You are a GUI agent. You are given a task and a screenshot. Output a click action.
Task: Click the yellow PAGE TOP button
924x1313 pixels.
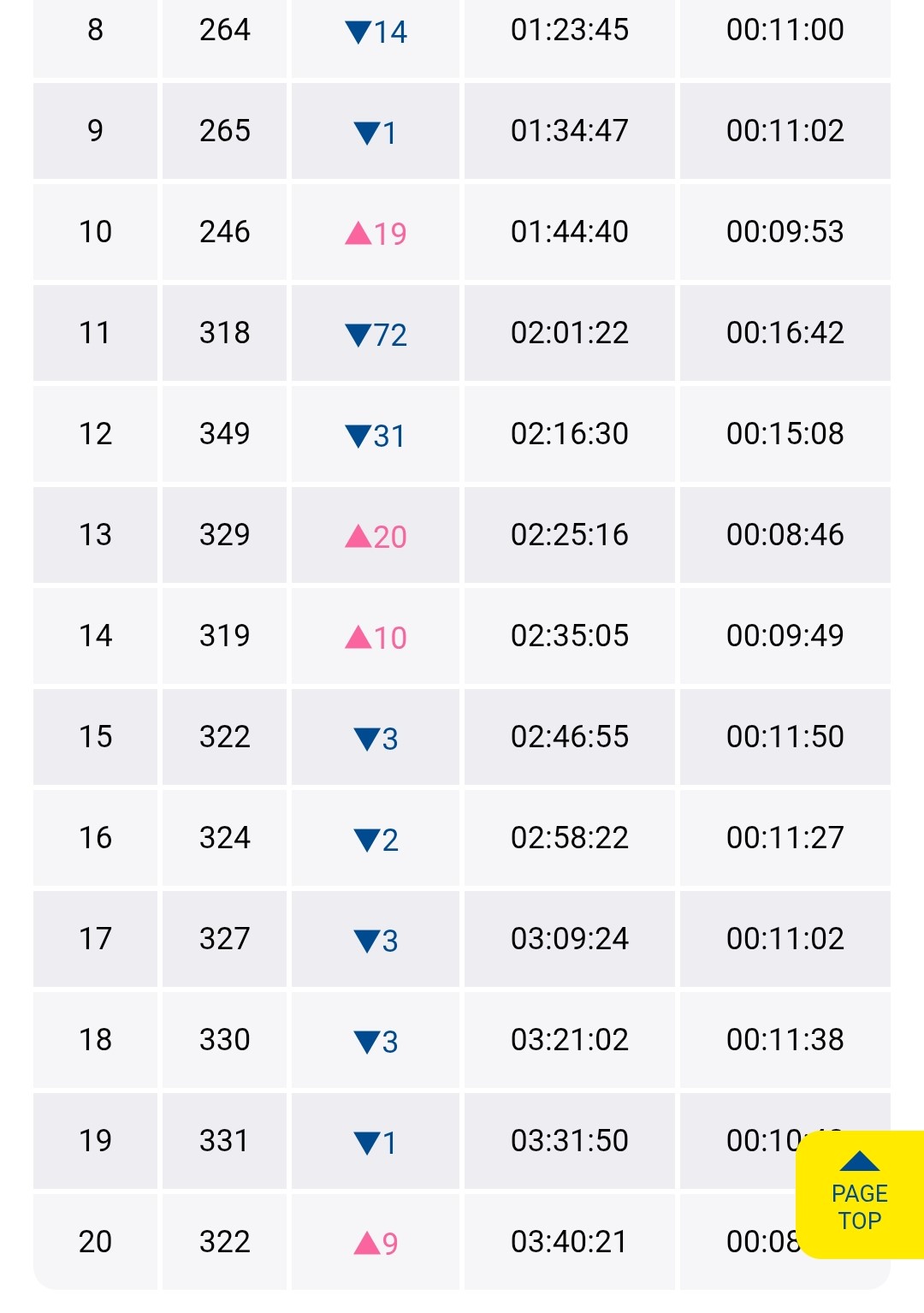(x=859, y=1195)
